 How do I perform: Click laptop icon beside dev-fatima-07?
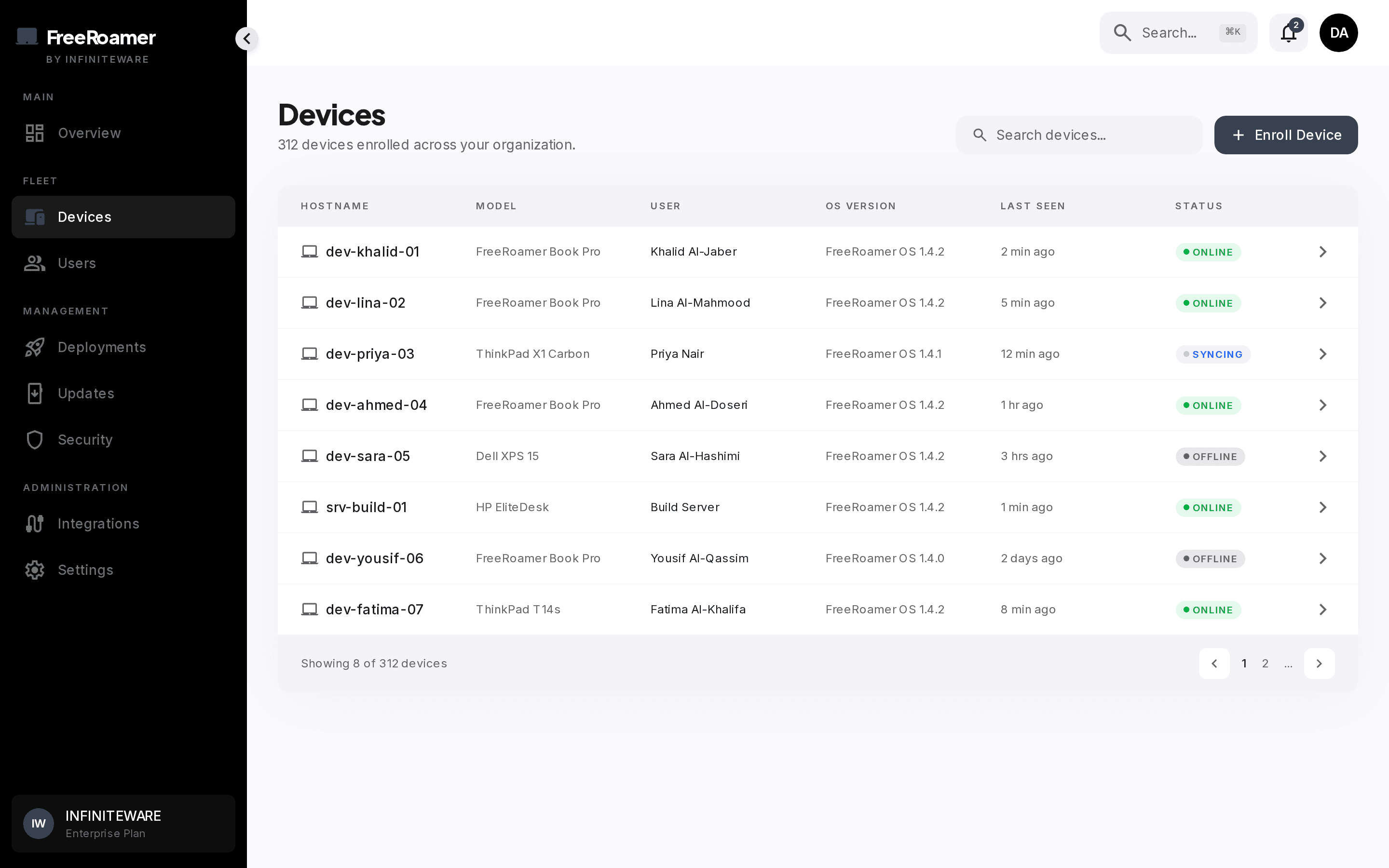[309, 609]
